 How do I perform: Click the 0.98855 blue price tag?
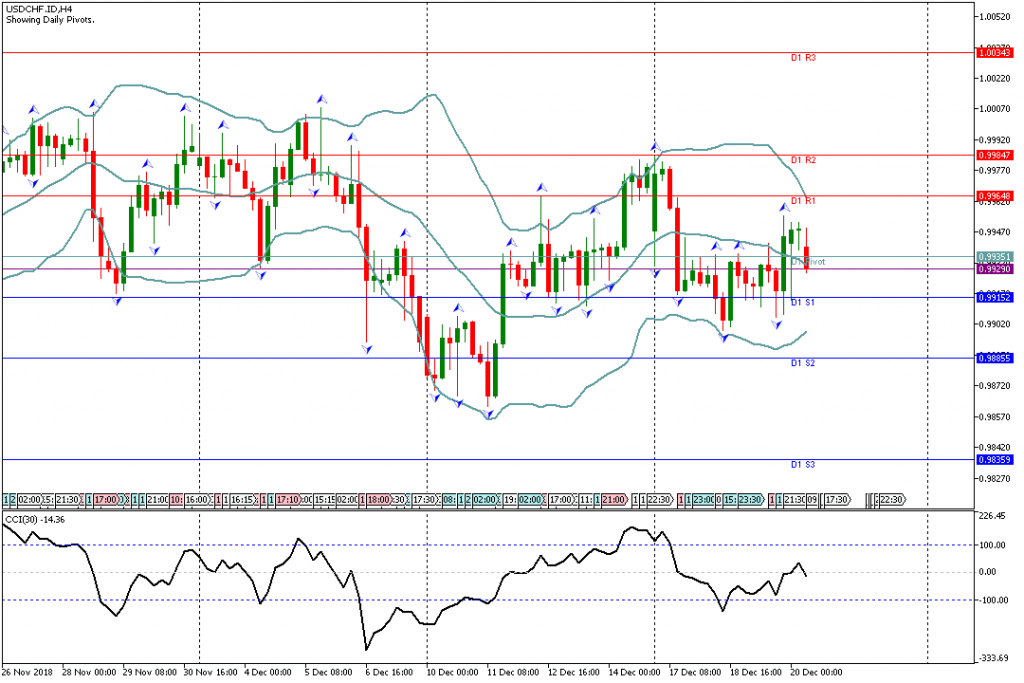pyautogui.click(x=996, y=358)
